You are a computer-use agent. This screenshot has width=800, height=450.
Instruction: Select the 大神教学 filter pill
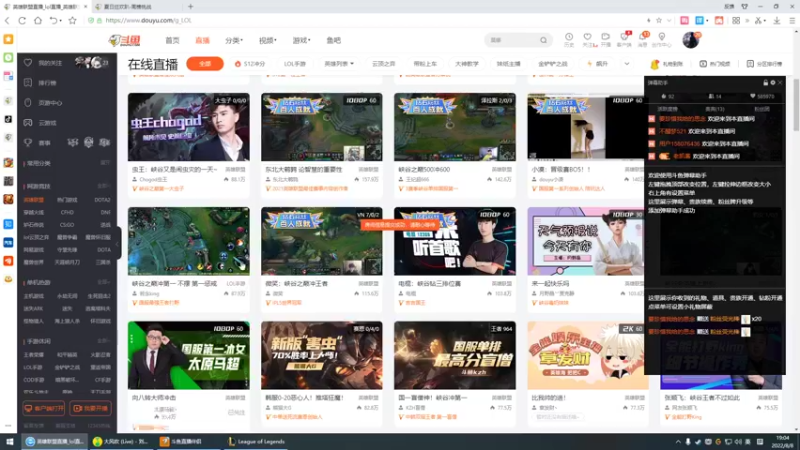coord(467,64)
